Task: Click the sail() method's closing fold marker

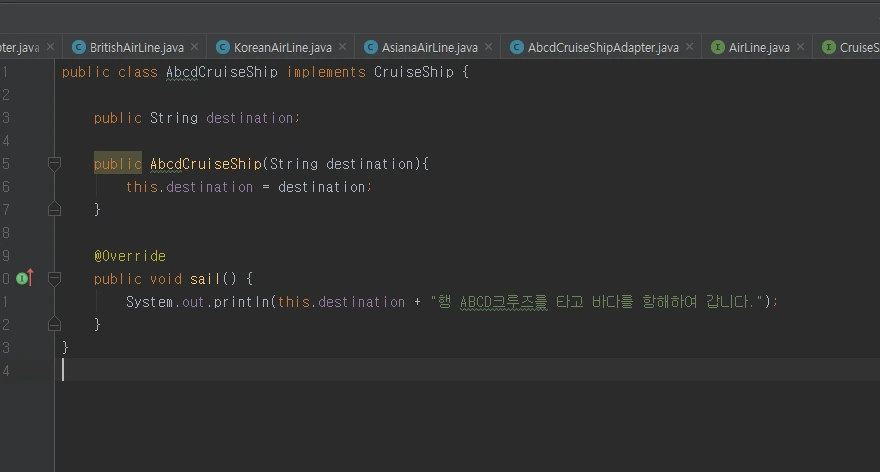Action: 54,324
